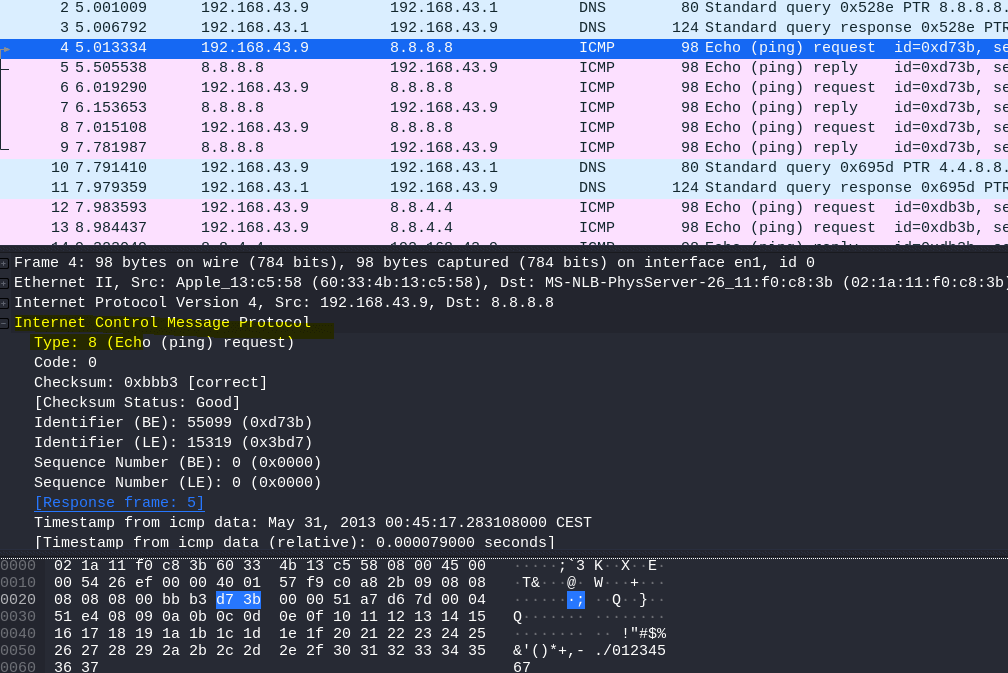
Task: Click hex bytes 36 37 in row 0060
Action: click(76, 667)
